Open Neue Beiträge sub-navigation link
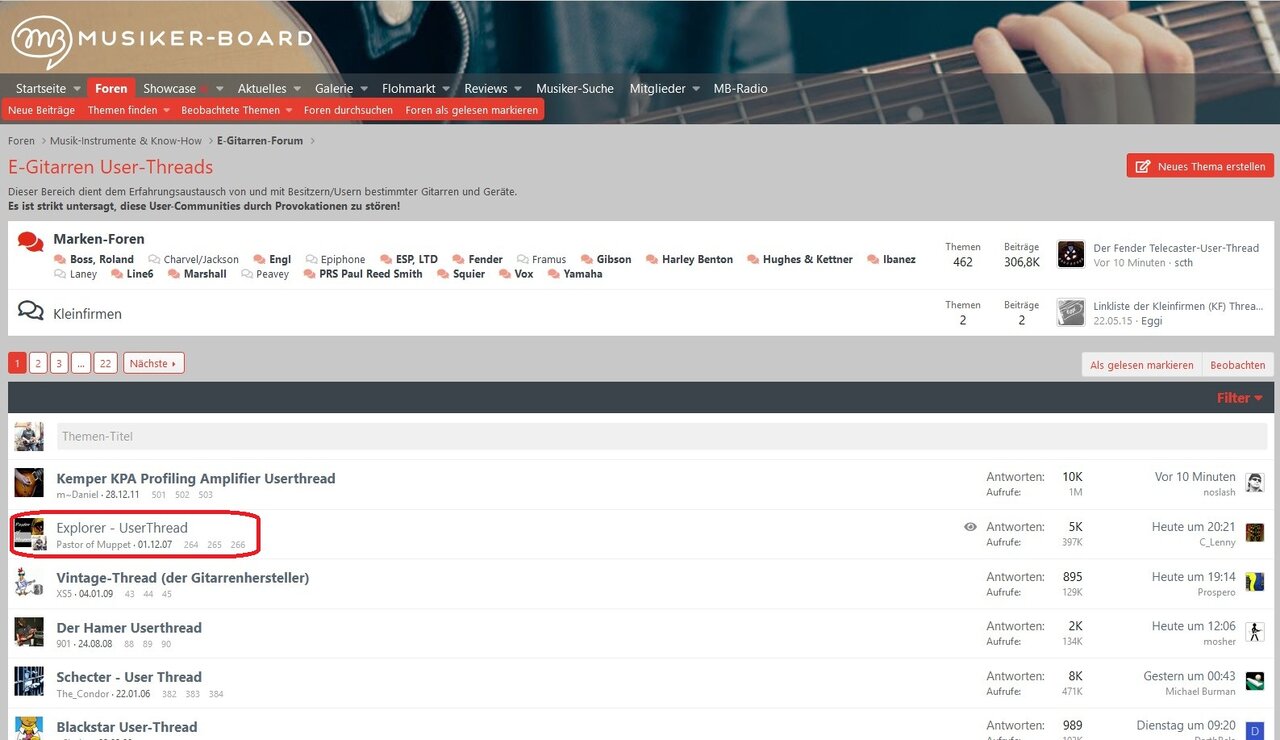Viewport: 1280px width, 740px height. point(42,110)
